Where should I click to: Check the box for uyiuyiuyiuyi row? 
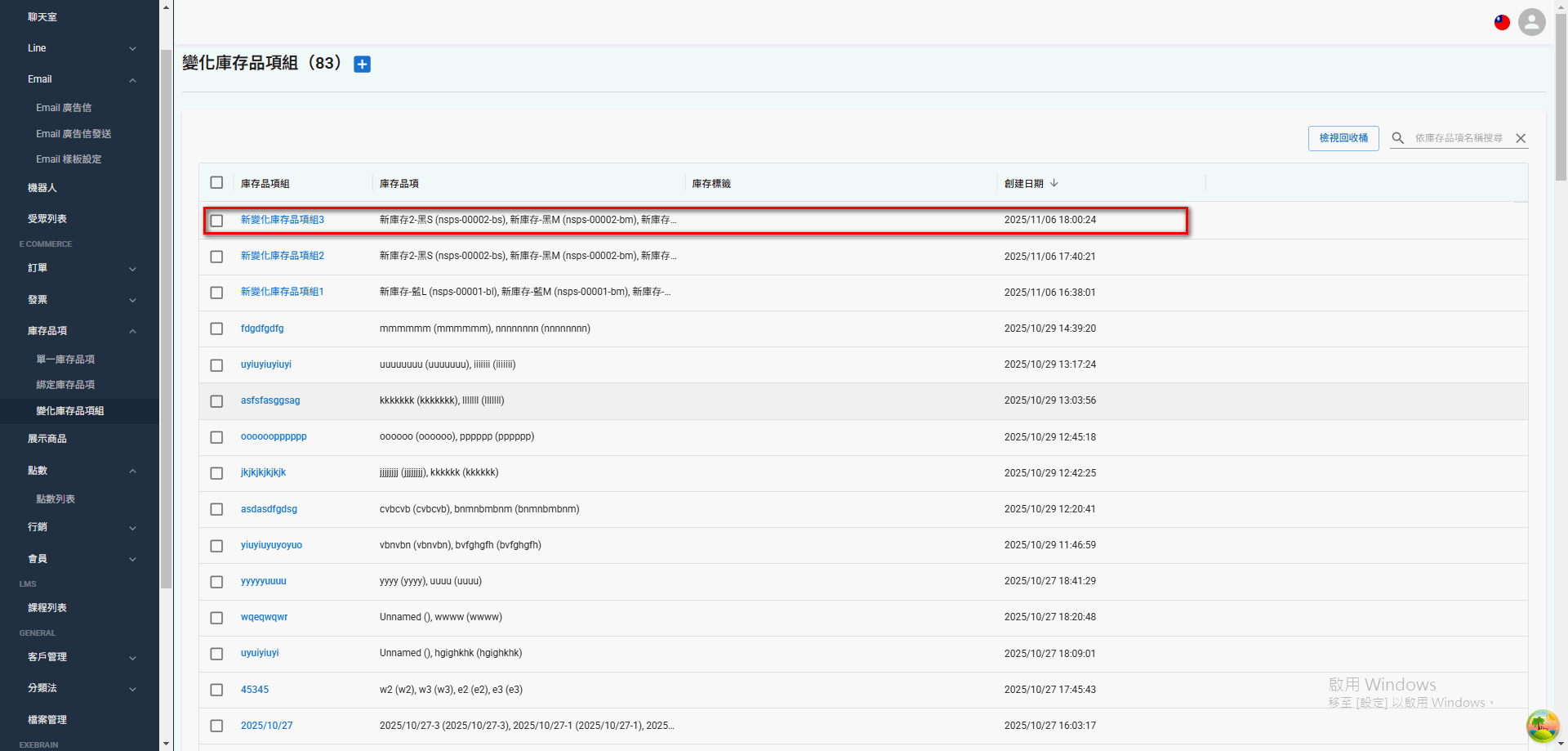216,365
